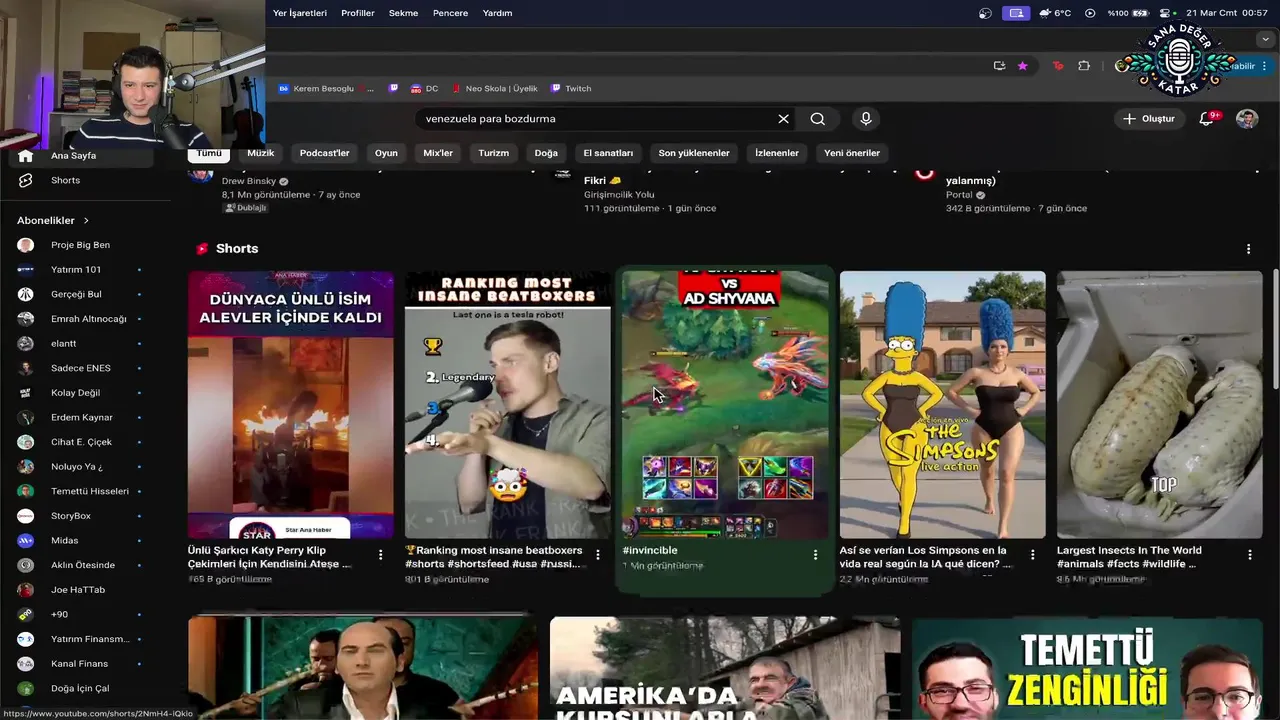Open the Twitch bookmark

click(x=571, y=89)
